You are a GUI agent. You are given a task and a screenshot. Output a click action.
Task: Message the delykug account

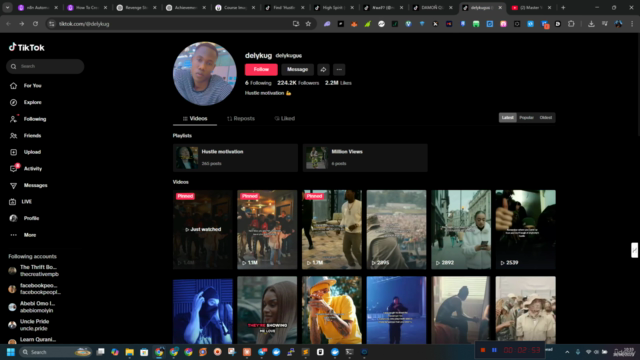point(297,69)
